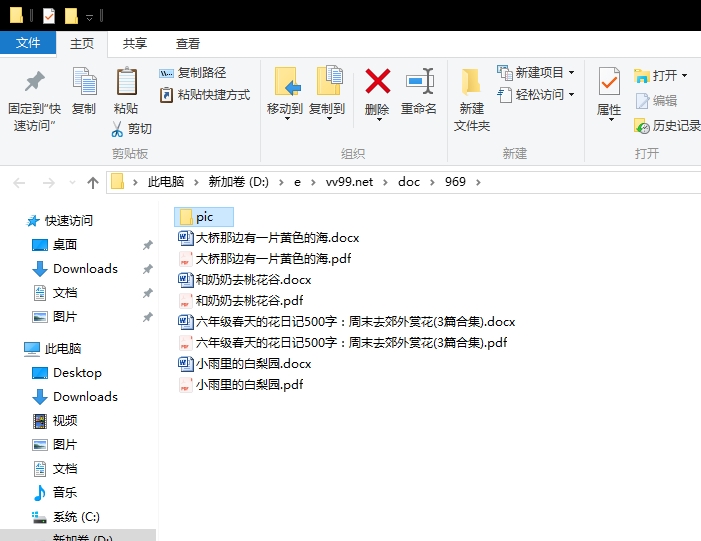
Task: Open 视频 folder in navigation pane
Action: point(55,421)
